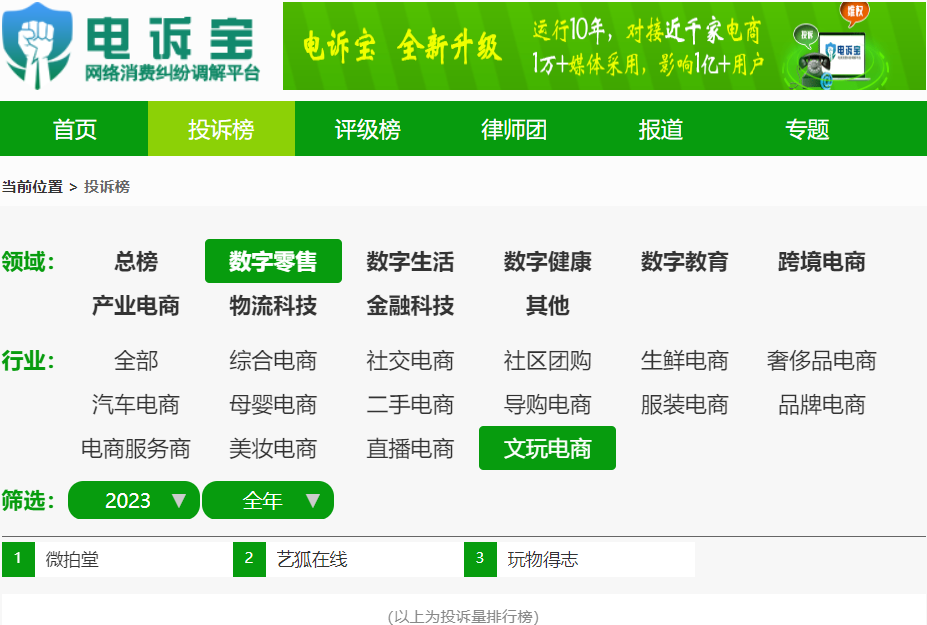Open the 报道 navigation item
Screen dimensions: 927x625
(x=661, y=129)
